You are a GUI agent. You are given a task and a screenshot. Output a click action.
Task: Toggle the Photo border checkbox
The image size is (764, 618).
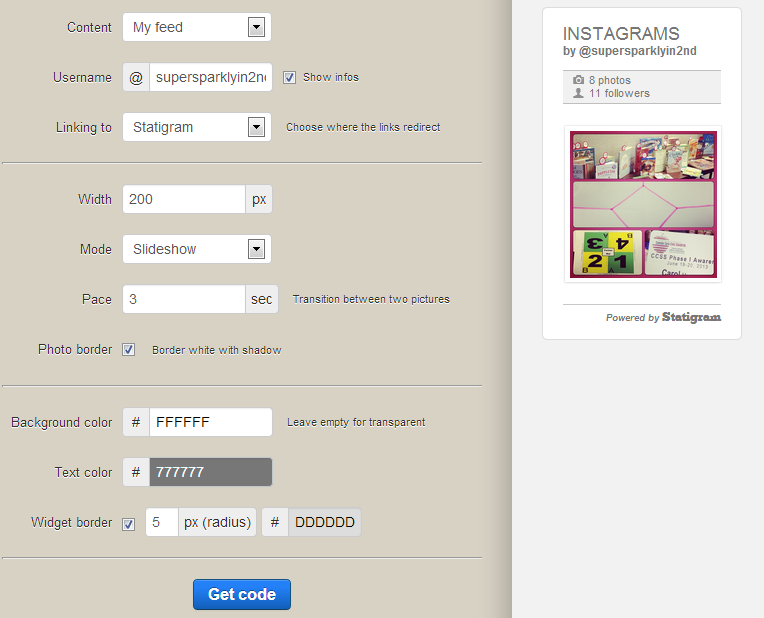click(x=129, y=350)
